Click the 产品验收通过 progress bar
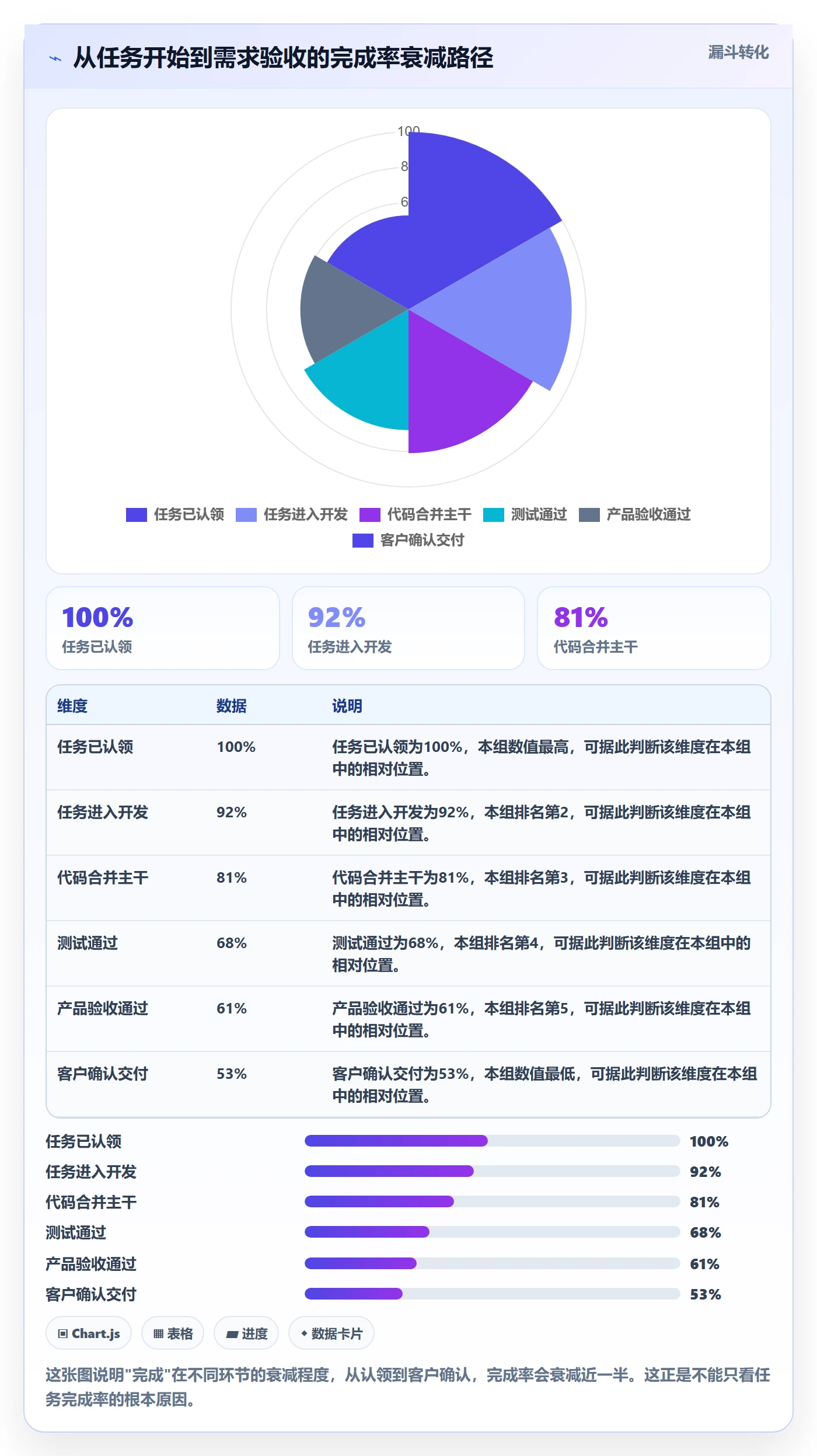Viewport: 817px width, 1456px height. coord(493,1263)
